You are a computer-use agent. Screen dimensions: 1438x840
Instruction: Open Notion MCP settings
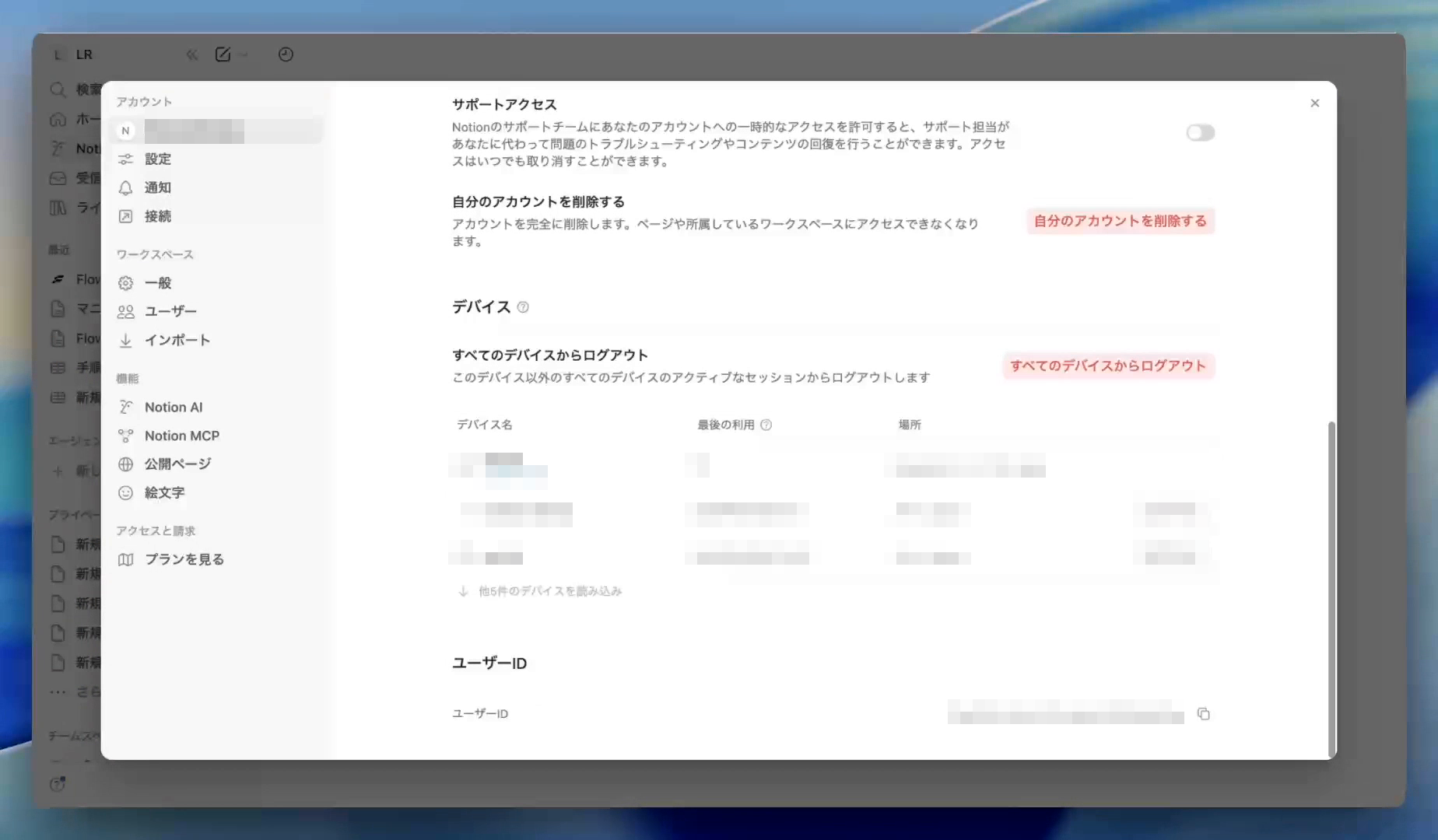[x=216, y=436]
